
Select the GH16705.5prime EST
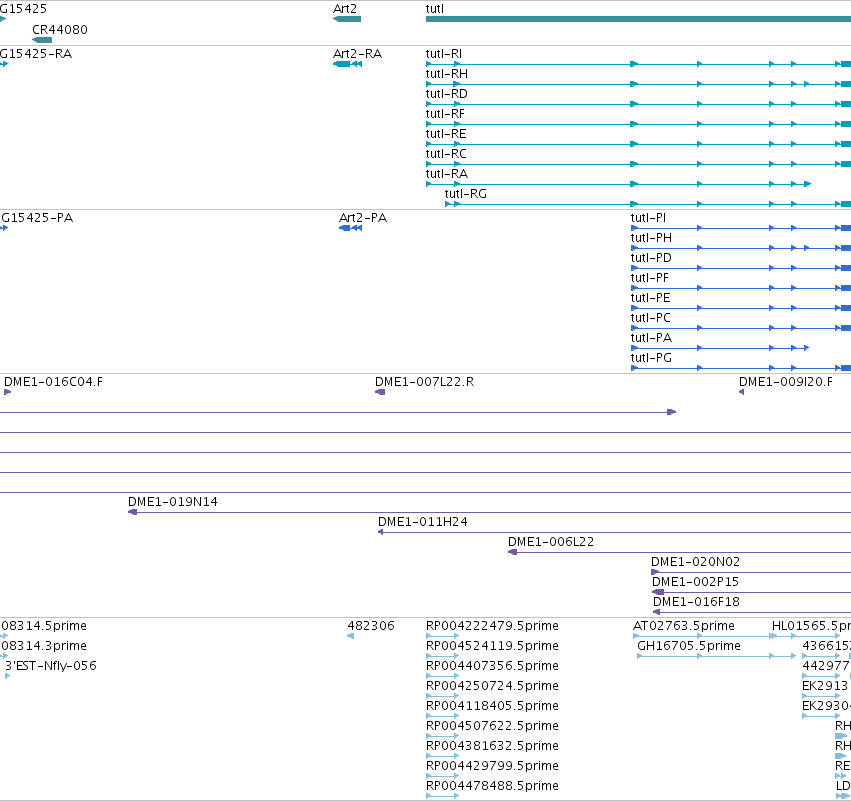click(x=716, y=656)
